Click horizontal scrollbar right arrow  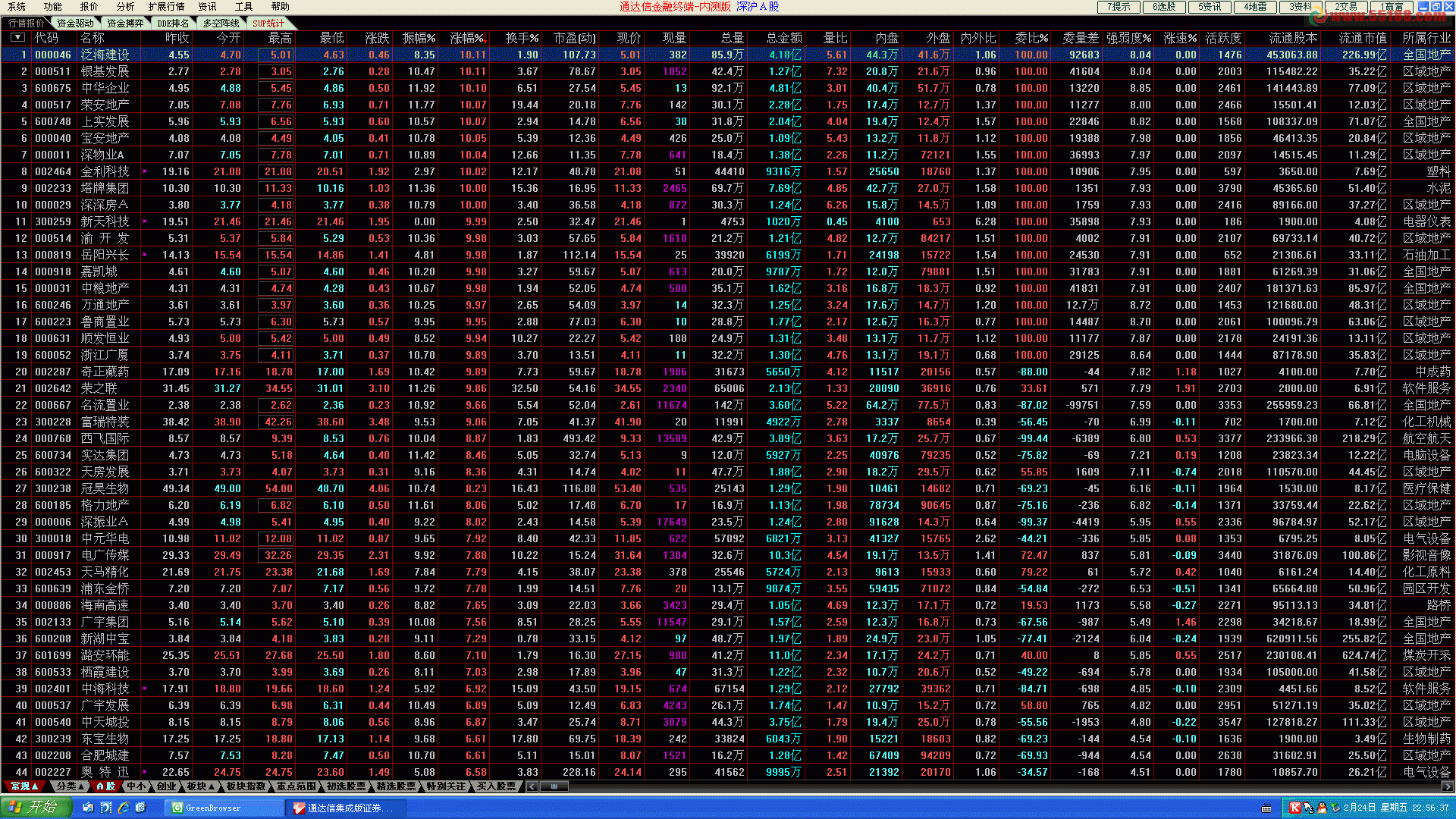click(x=1448, y=786)
